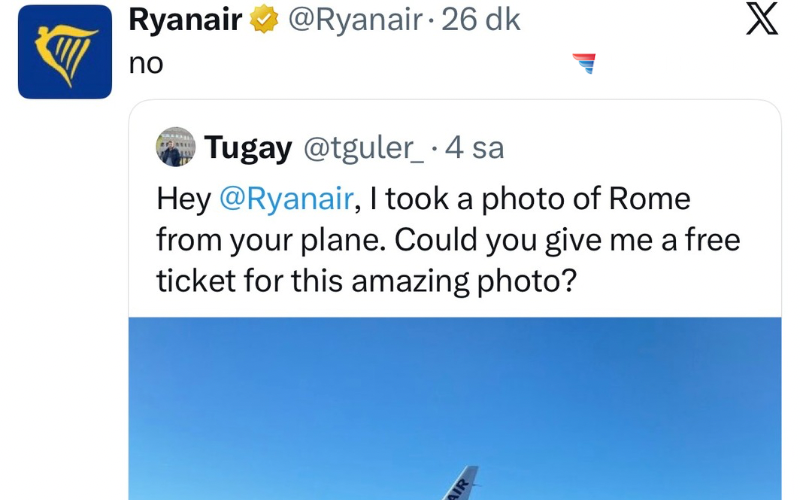Click the word "Hey" starting the quoted tweet
Image resolution: width=800 pixels, height=500 pixels.
pos(183,198)
